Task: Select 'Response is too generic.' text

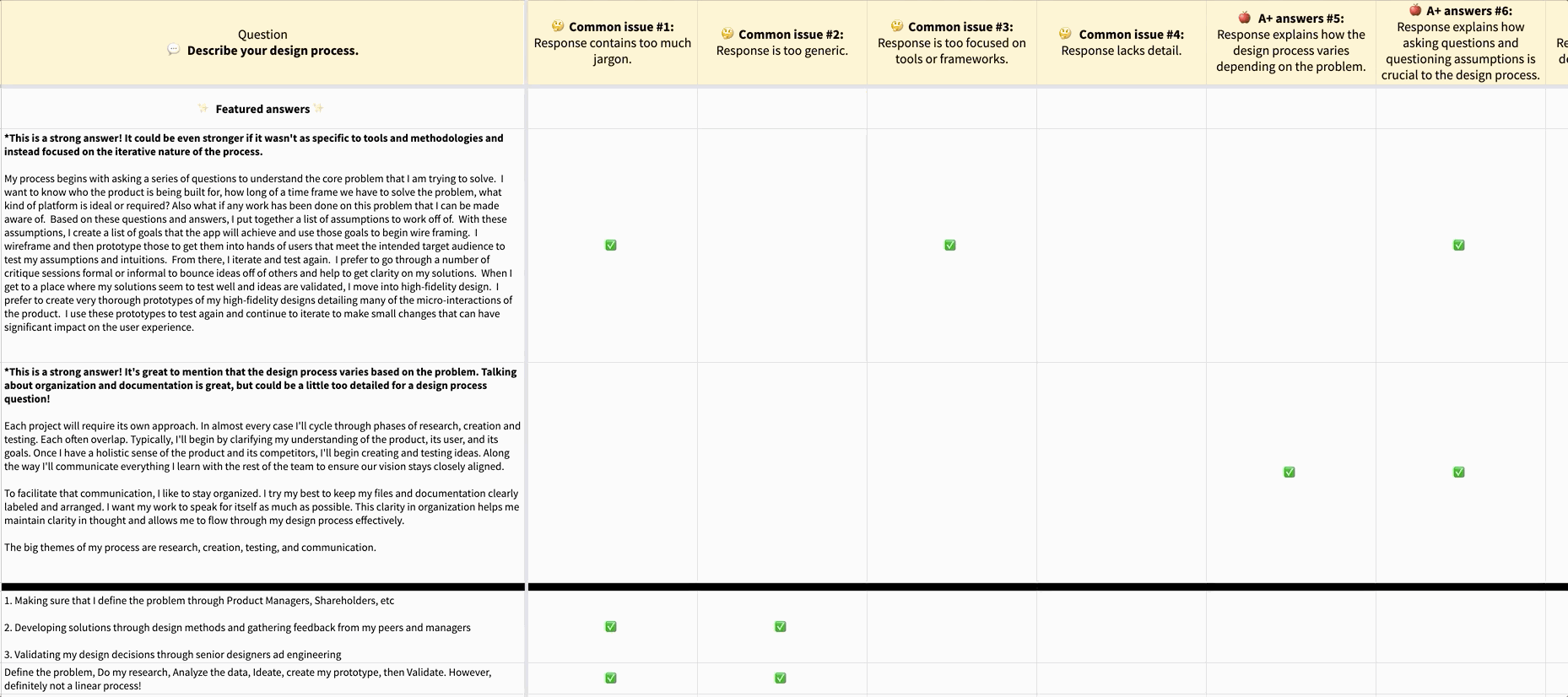Action: coord(782,51)
